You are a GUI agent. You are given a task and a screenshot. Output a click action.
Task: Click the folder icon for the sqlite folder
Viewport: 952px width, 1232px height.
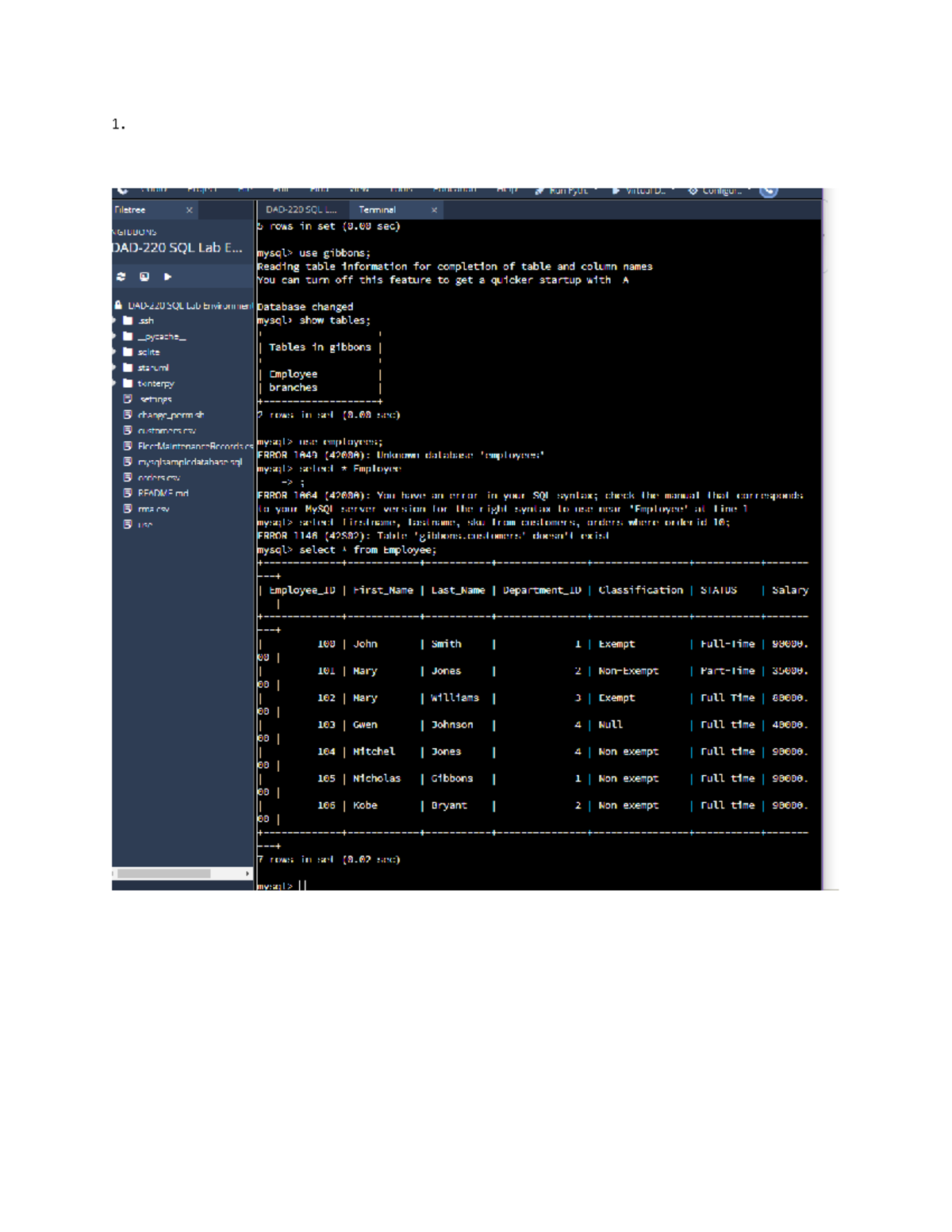tap(128, 351)
